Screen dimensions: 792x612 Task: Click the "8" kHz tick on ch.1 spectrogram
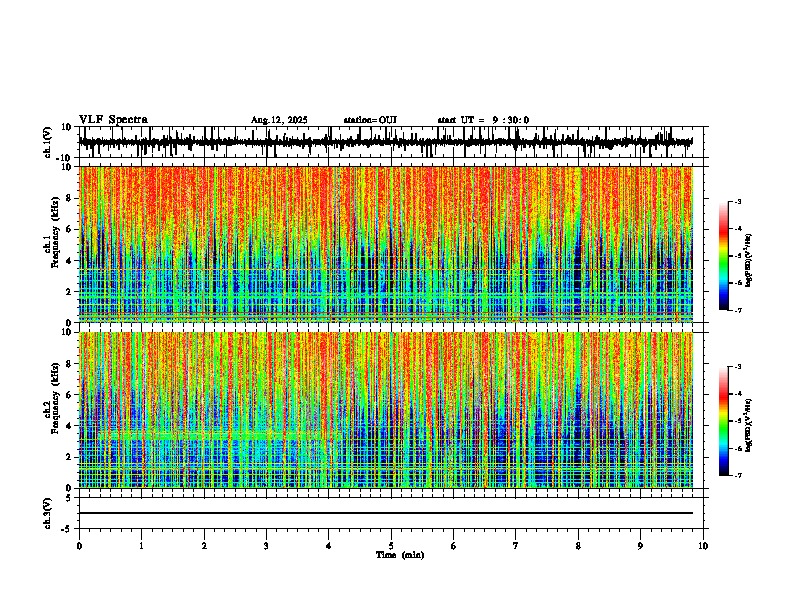coord(69,198)
